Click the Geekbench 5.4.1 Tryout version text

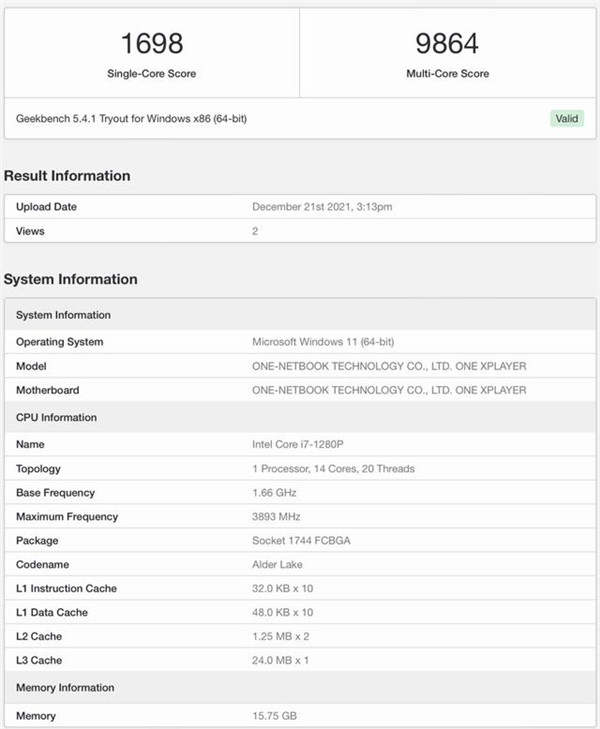[131, 118]
